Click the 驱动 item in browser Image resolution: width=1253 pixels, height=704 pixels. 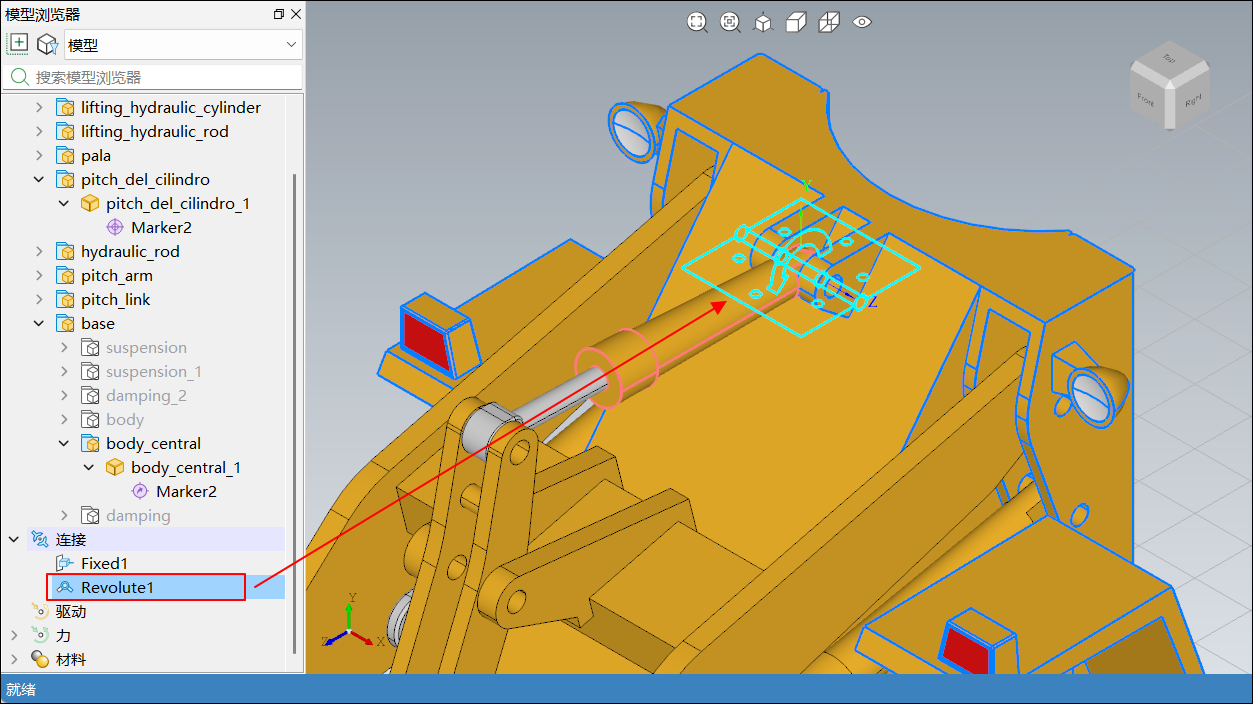[x=70, y=612]
